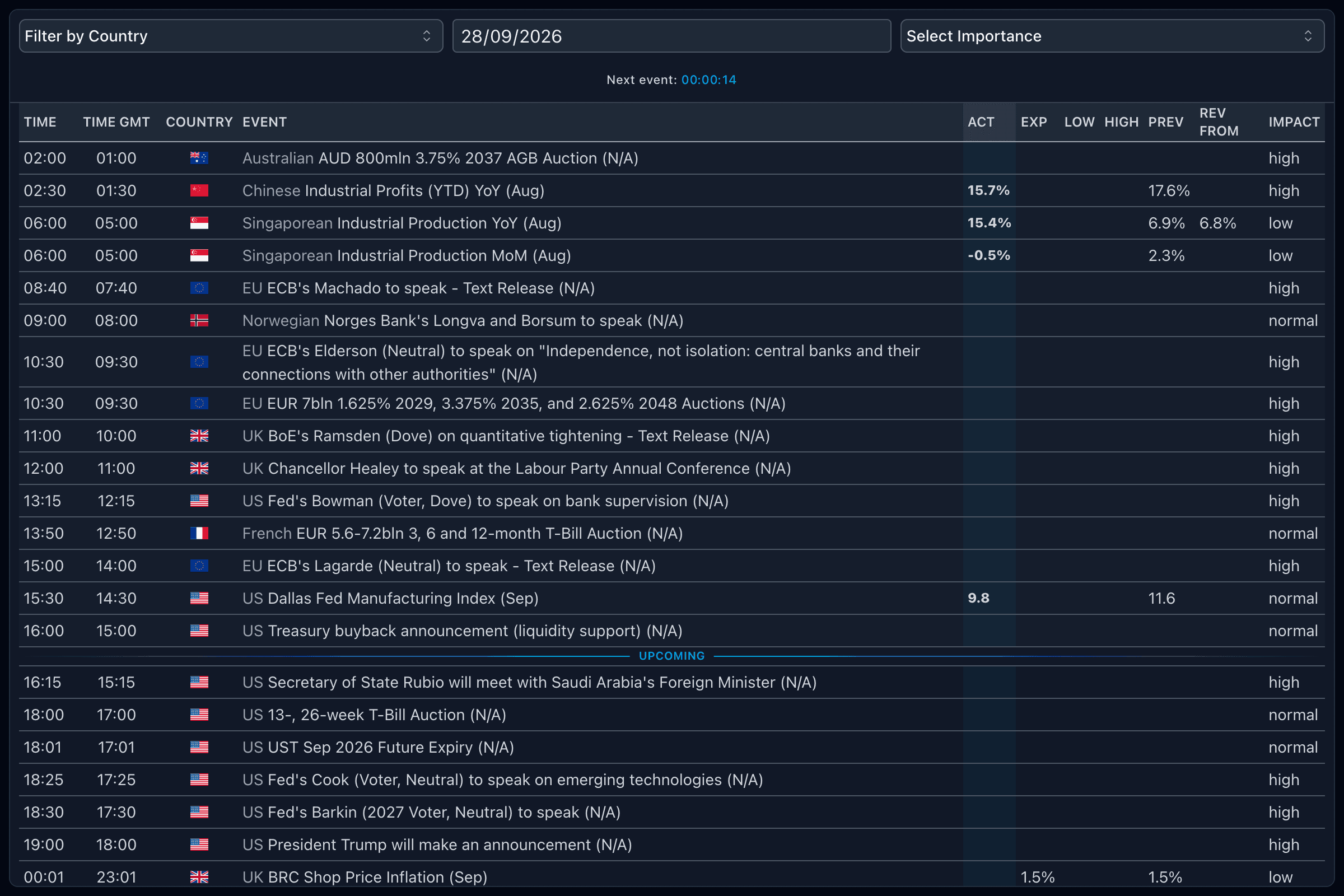Click the Singapore flag in the Industrial Production MoM row

(199, 255)
